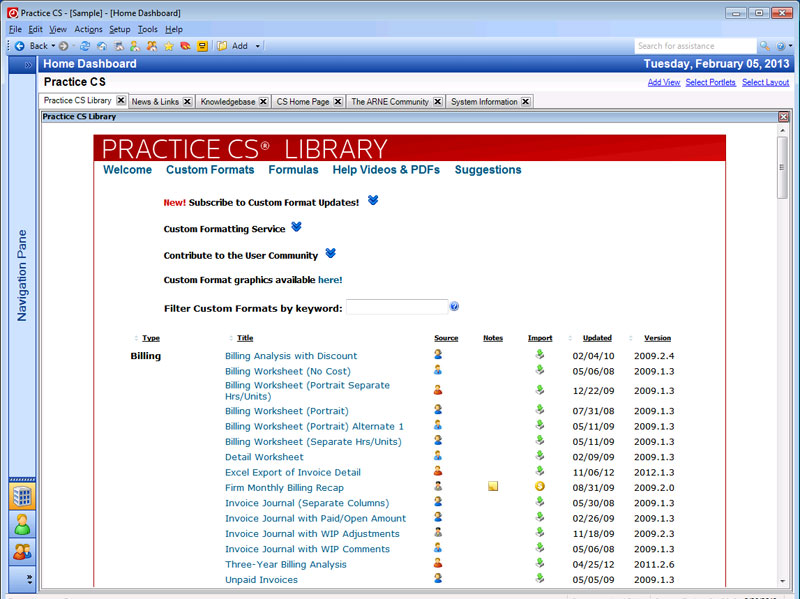The width and height of the screenshot is (800, 599).
Task: Click the source icon for Detail Worksheet
Action: pyautogui.click(x=438, y=456)
